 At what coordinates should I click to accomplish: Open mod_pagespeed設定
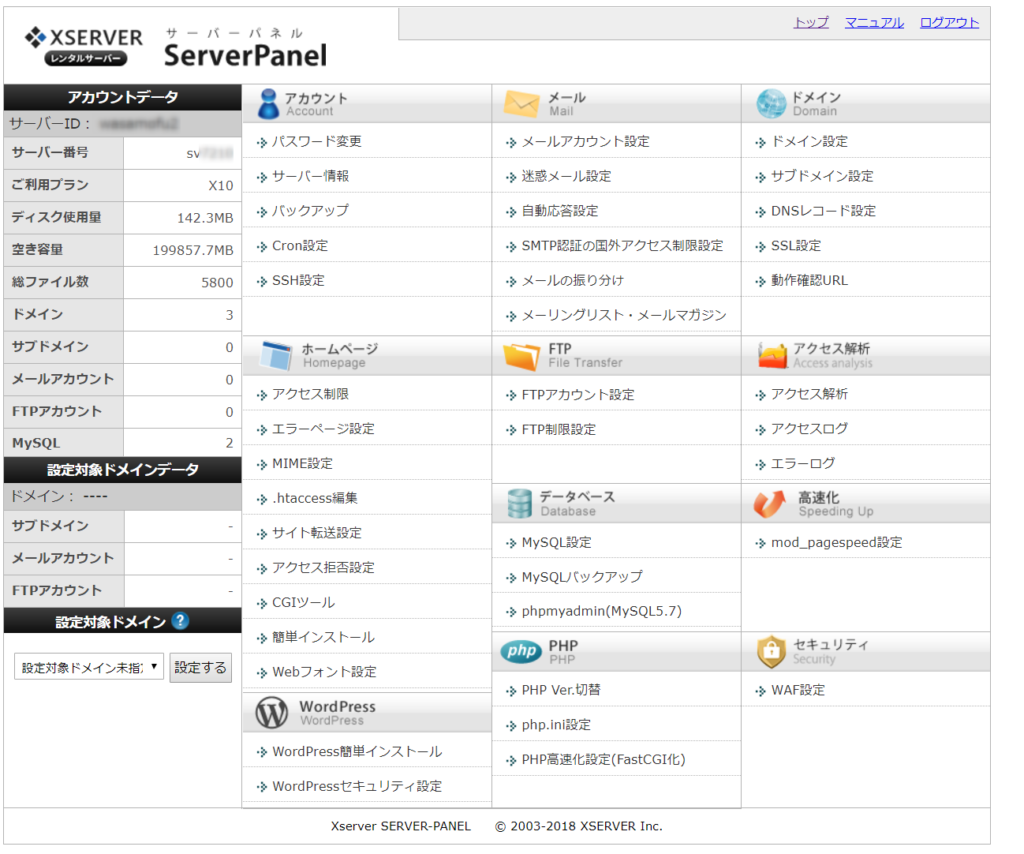tap(837, 542)
